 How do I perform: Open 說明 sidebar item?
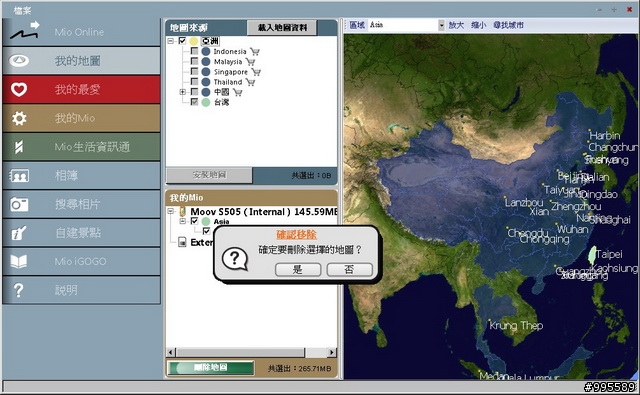[x=81, y=290]
